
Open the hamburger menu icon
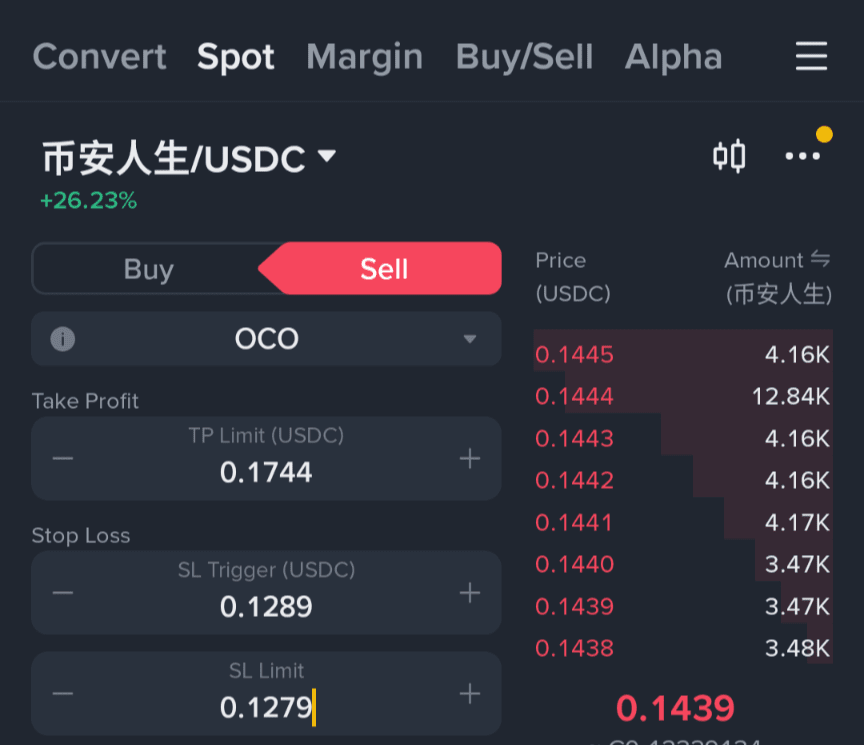811,56
